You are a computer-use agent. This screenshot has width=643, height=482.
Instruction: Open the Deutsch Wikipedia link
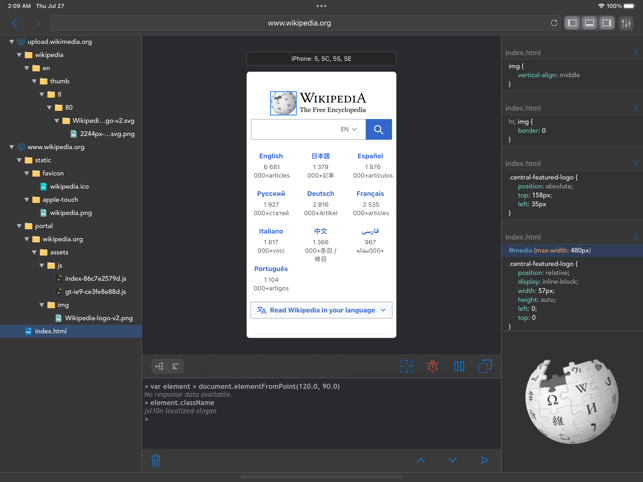[x=321, y=194]
